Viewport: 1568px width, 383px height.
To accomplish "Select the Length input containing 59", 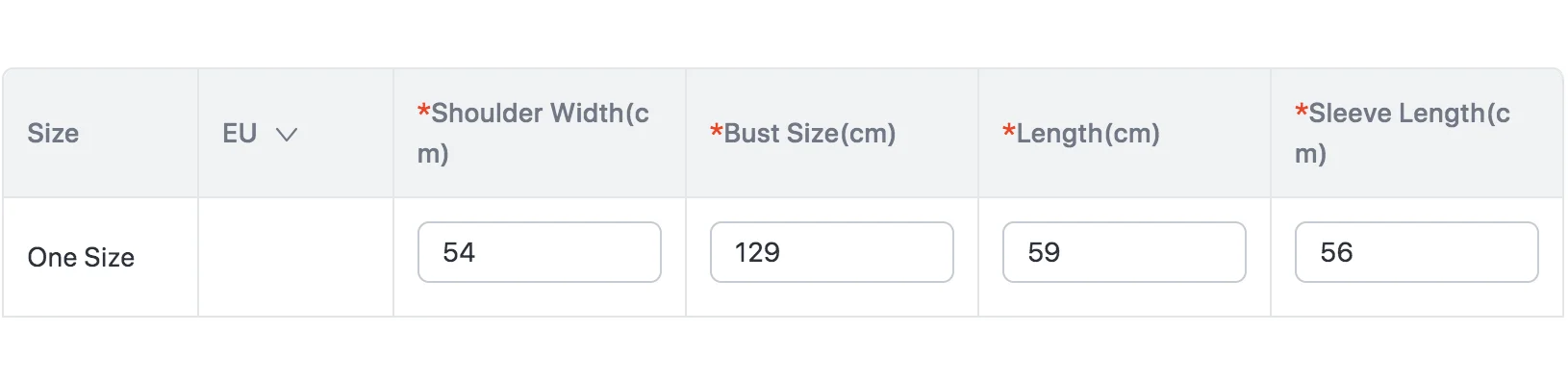I will pos(1125,252).
